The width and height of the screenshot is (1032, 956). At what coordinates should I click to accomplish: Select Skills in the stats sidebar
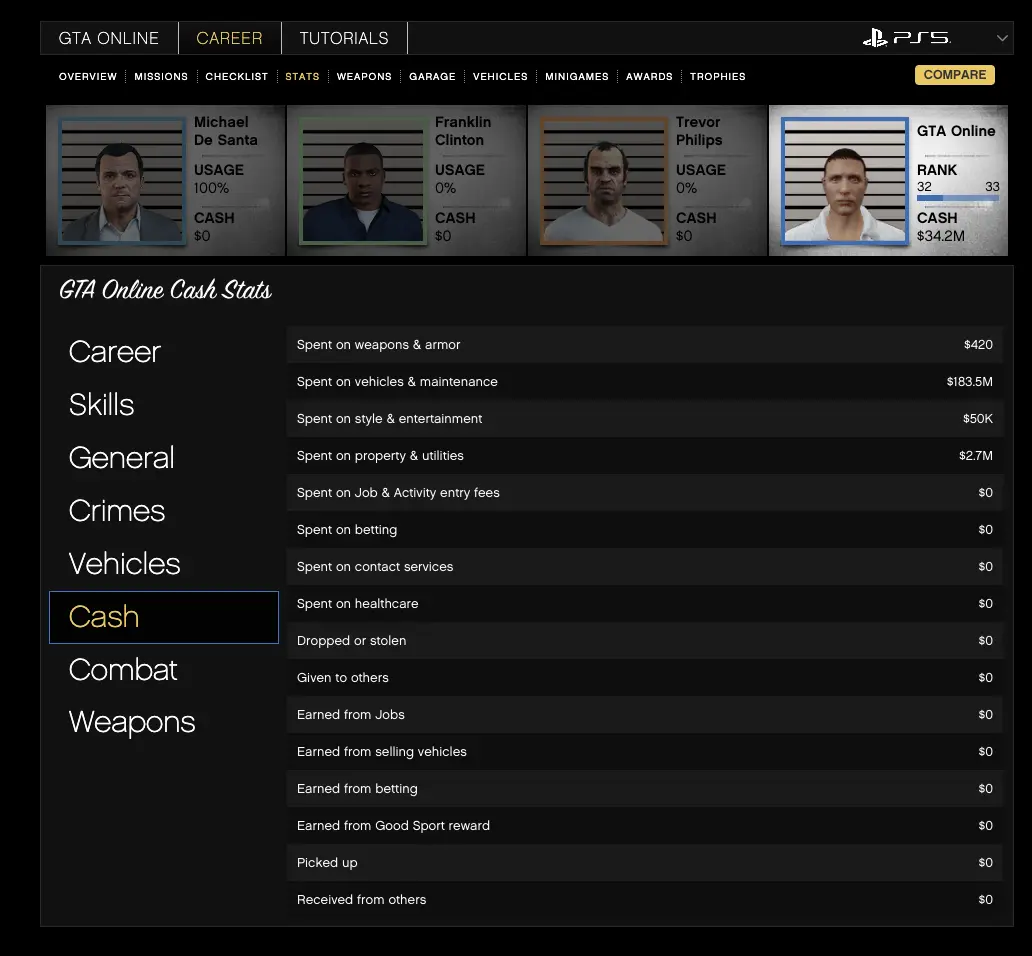pyautogui.click(x=102, y=405)
